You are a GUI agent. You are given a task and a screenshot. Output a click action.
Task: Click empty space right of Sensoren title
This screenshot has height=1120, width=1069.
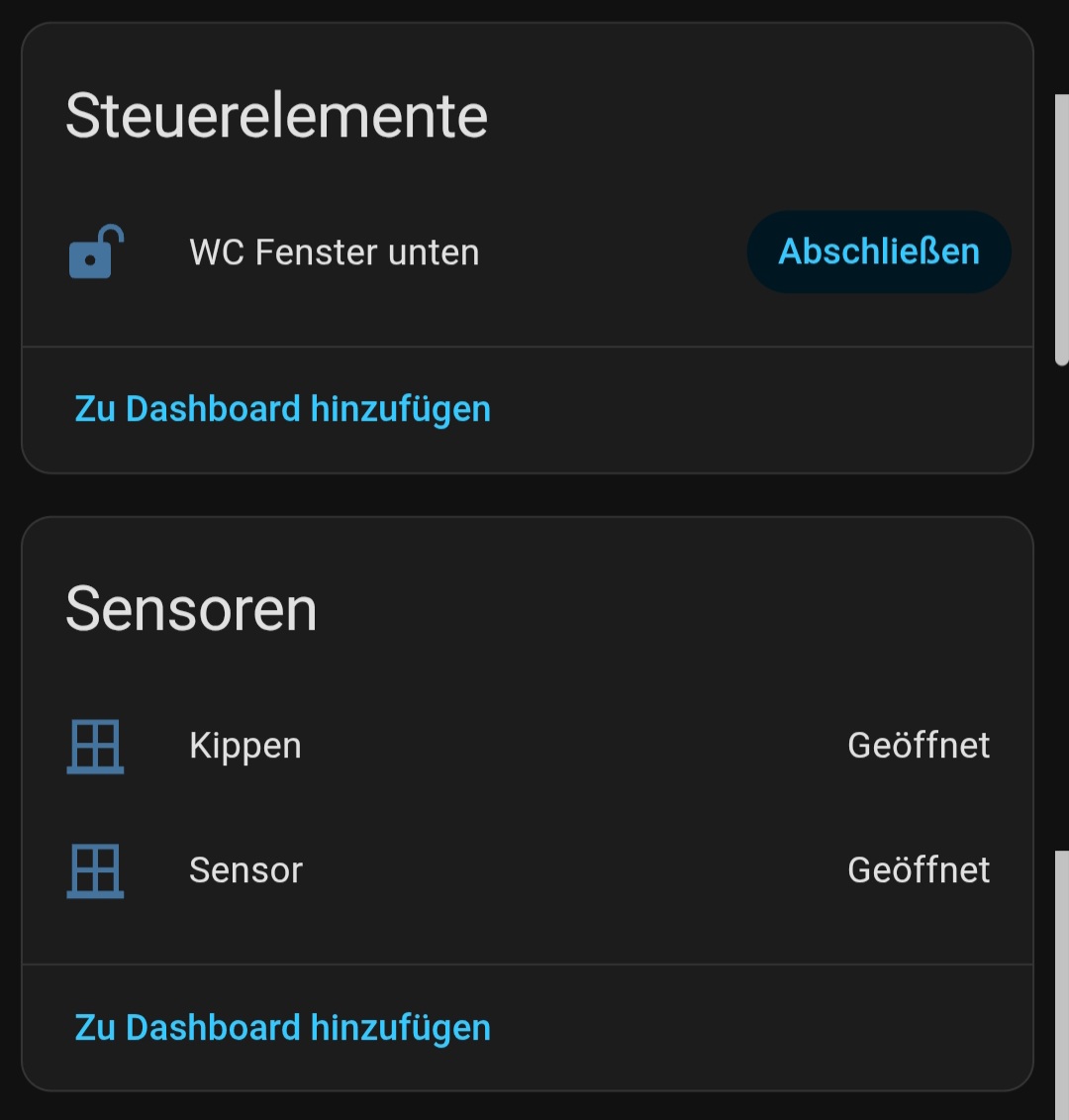click(673, 609)
